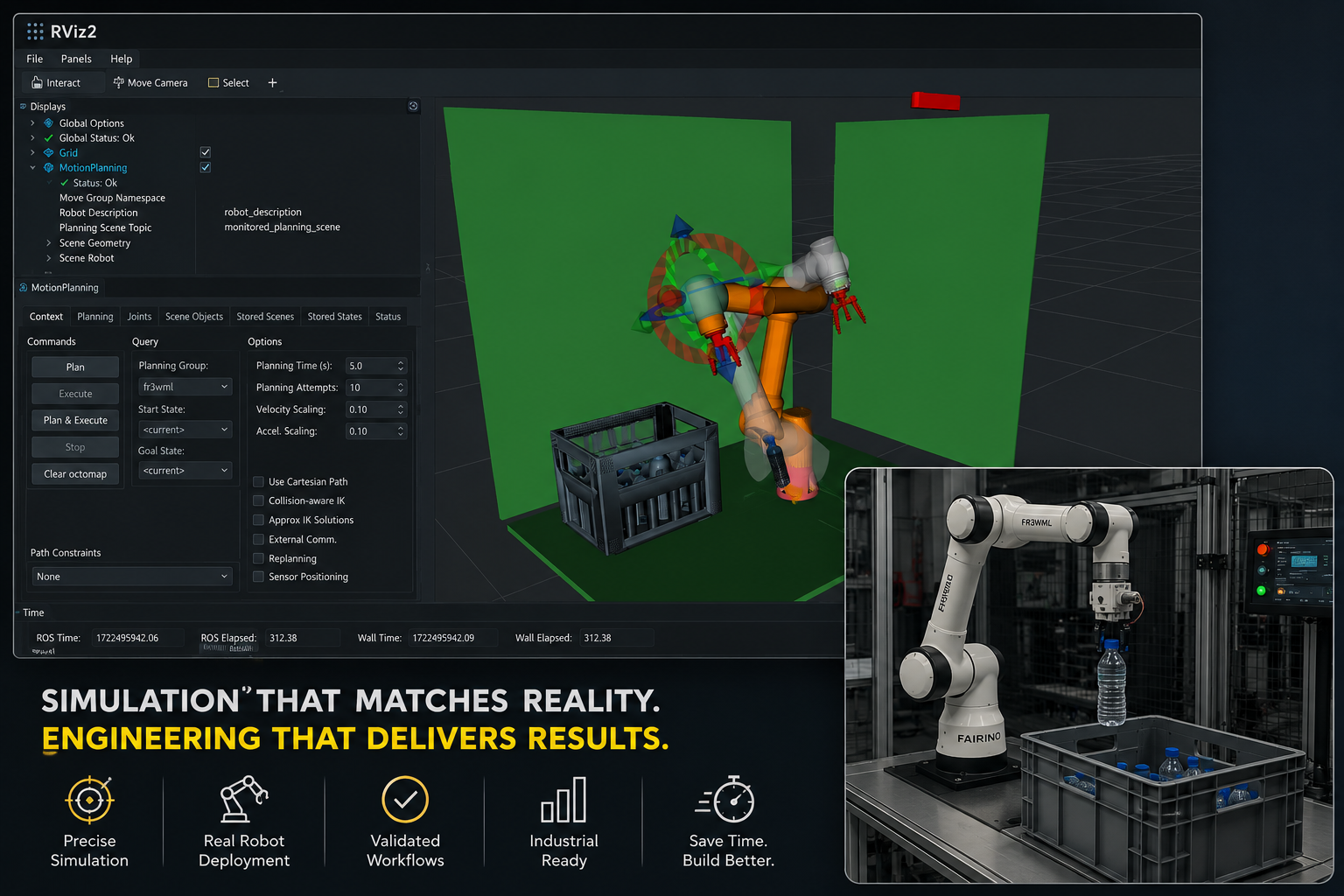The image size is (1344, 896).
Task: Switch to the Status tab
Action: pyautogui.click(x=388, y=317)
